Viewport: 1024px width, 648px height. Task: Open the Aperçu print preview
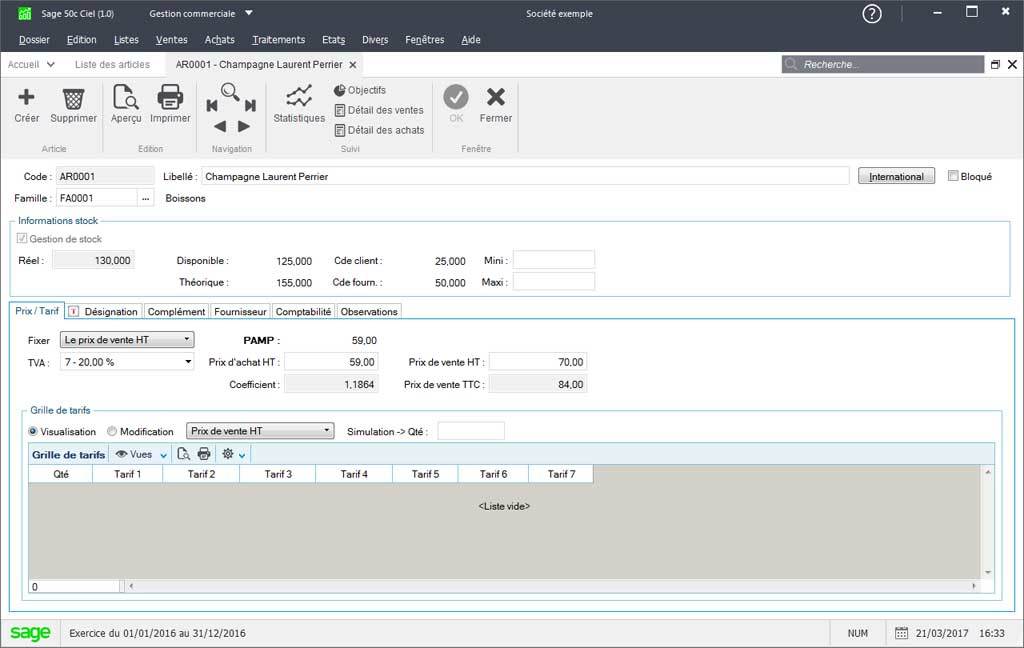[125, 97]
